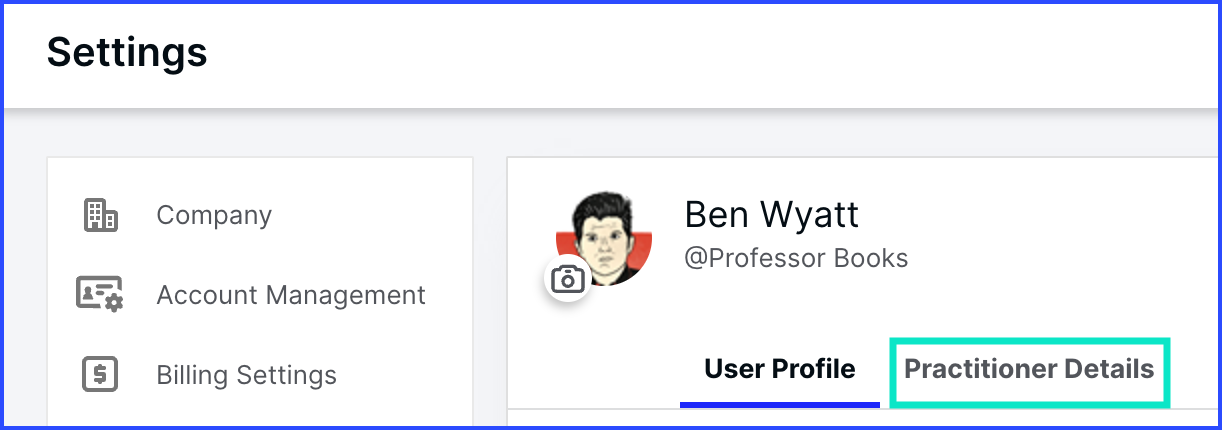The image size is (1222, 430).
Task: Go to Account Management settings
Action: point(291,295)
